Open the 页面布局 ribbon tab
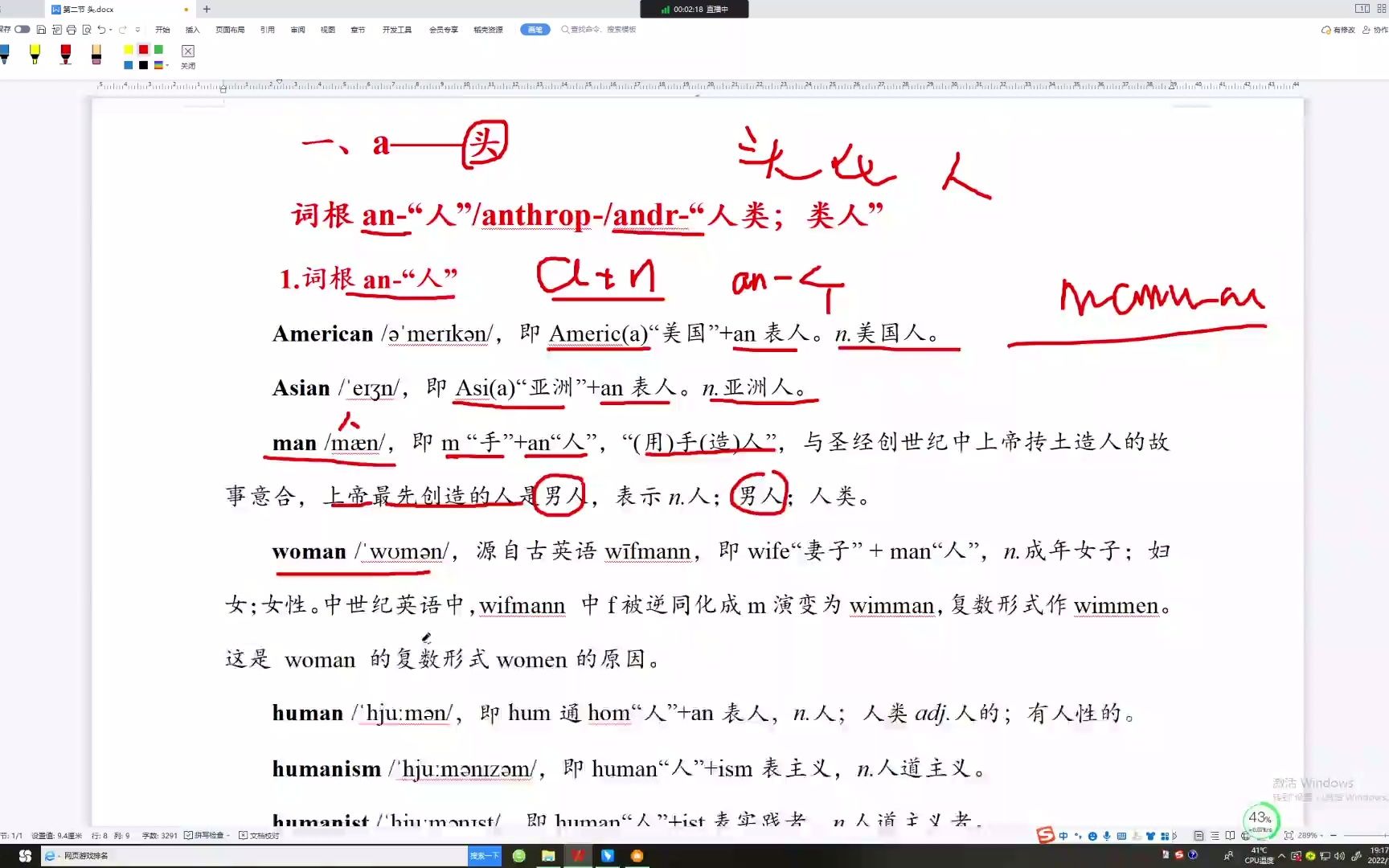Screen dimensions: 1389x868 click(230, 30)
